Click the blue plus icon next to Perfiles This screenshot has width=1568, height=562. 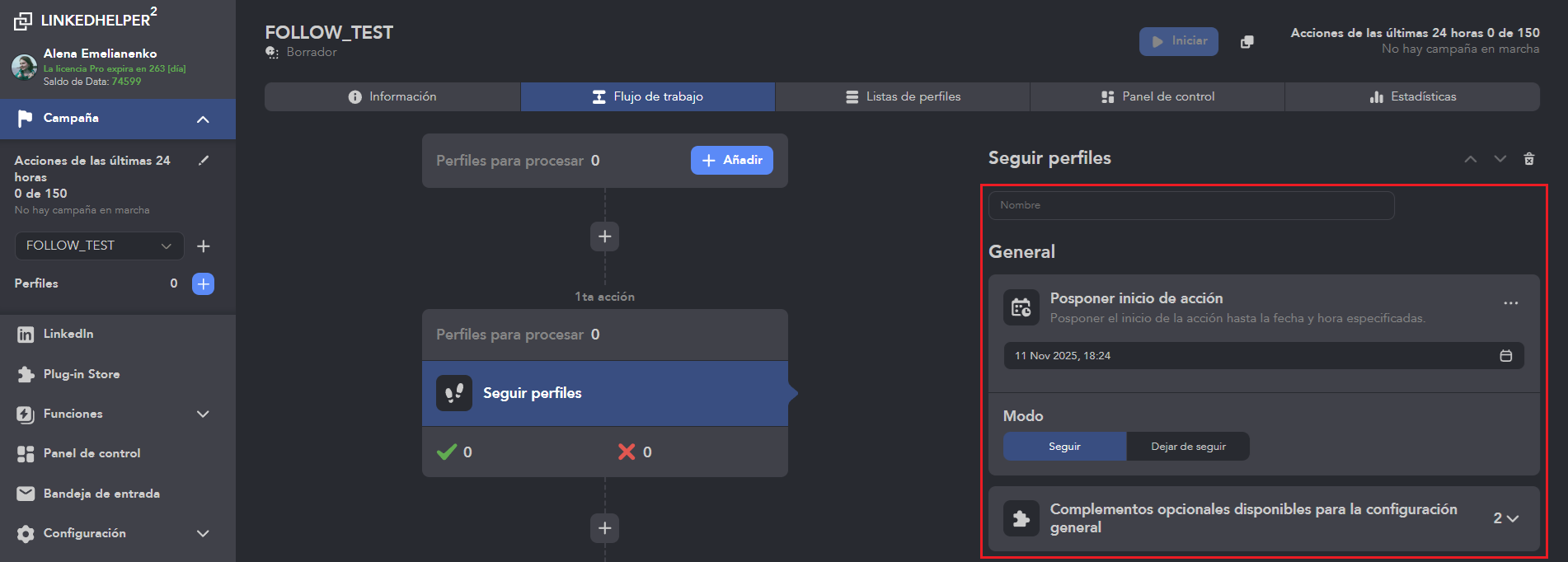click(x=203, y=283)
